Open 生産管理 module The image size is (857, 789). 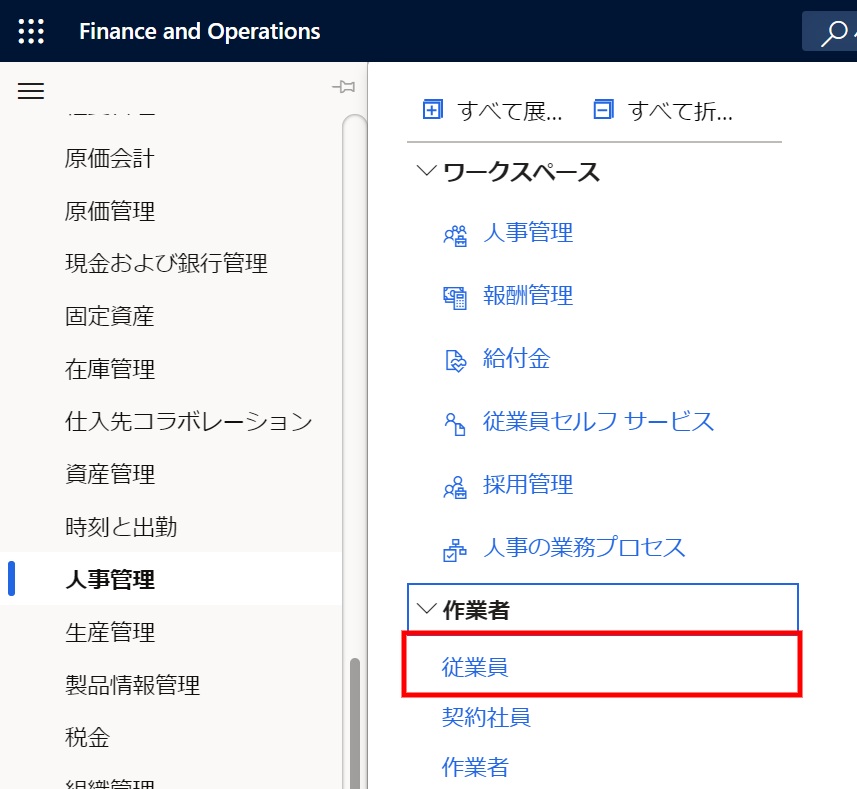click(110, 632)
